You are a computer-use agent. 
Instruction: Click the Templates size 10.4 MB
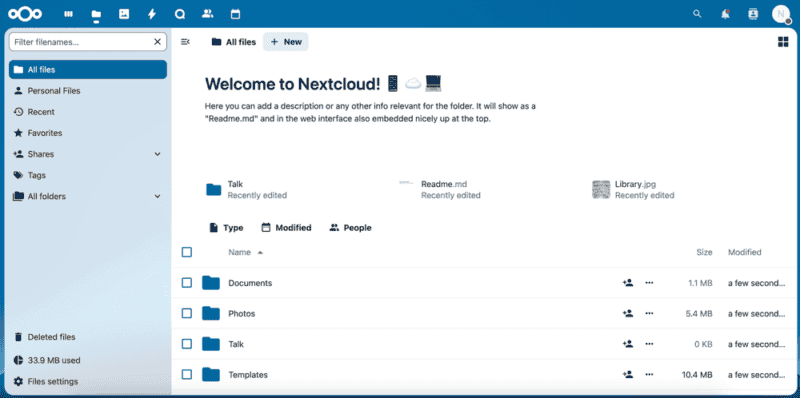point(697,375)
